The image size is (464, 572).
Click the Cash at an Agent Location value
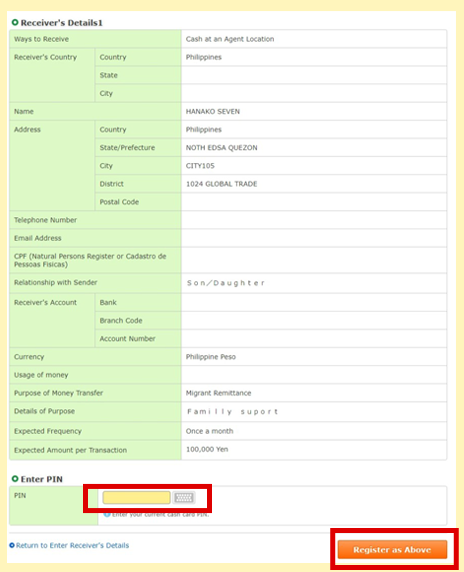pos(230,39)
